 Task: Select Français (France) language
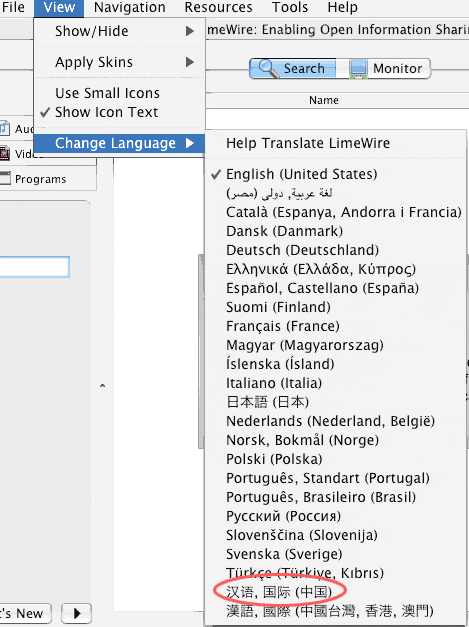pos(335,326)
